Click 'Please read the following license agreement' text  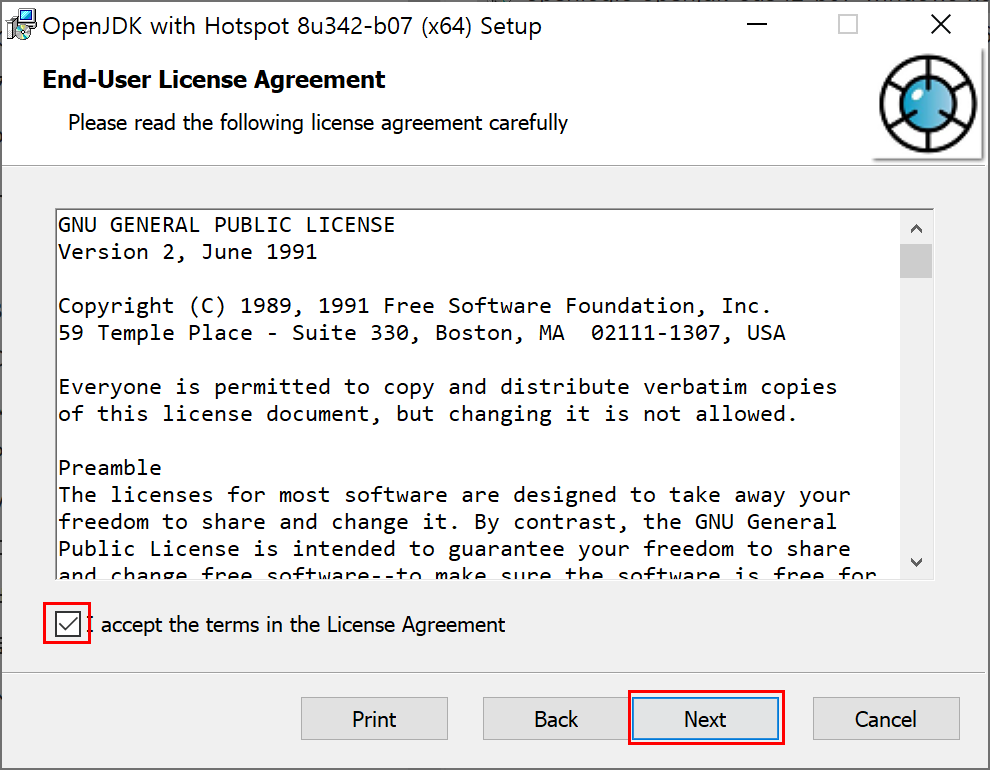(318, 122)
